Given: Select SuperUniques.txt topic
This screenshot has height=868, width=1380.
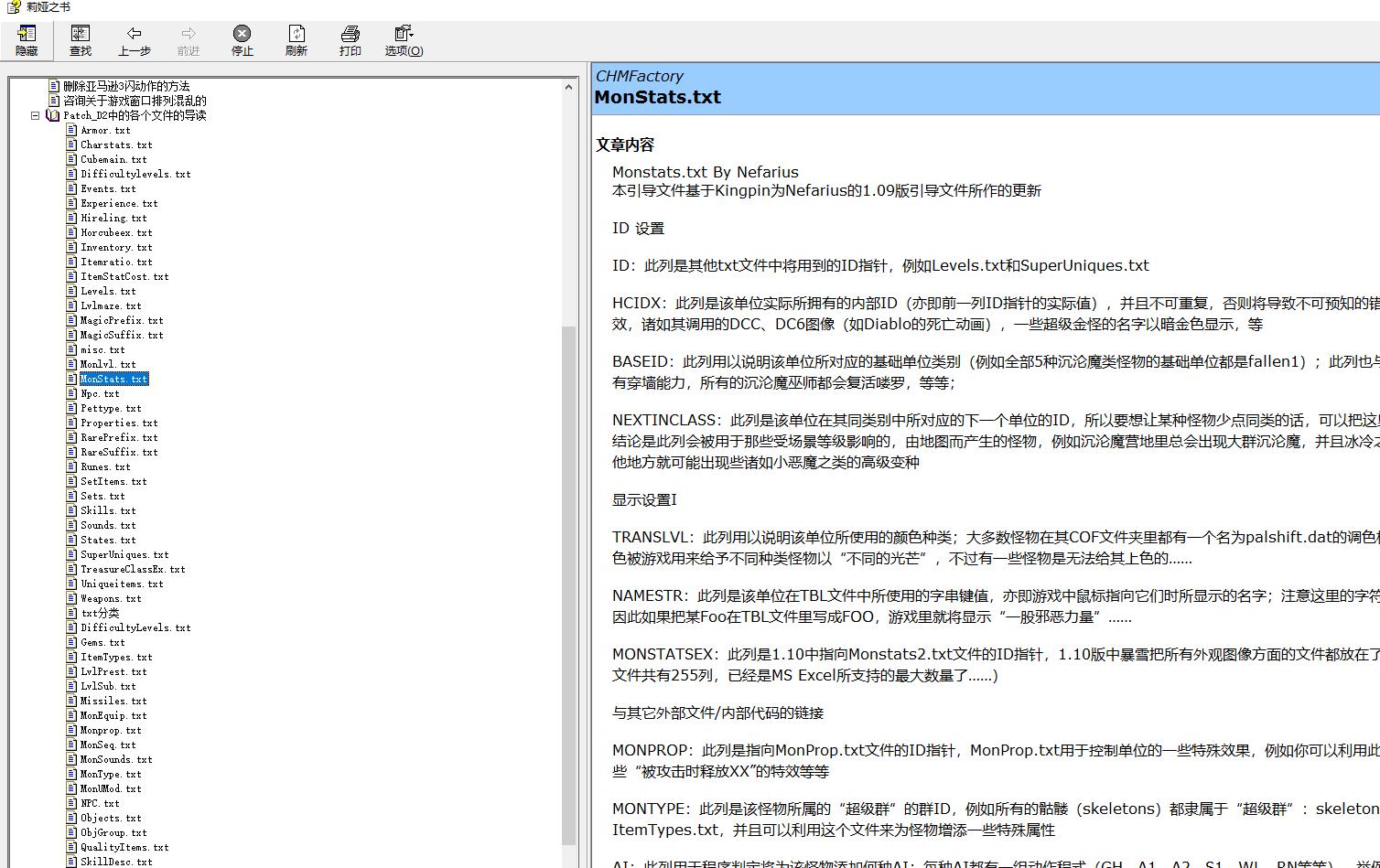Looking at the screenshot, I should tap(124, 554).
